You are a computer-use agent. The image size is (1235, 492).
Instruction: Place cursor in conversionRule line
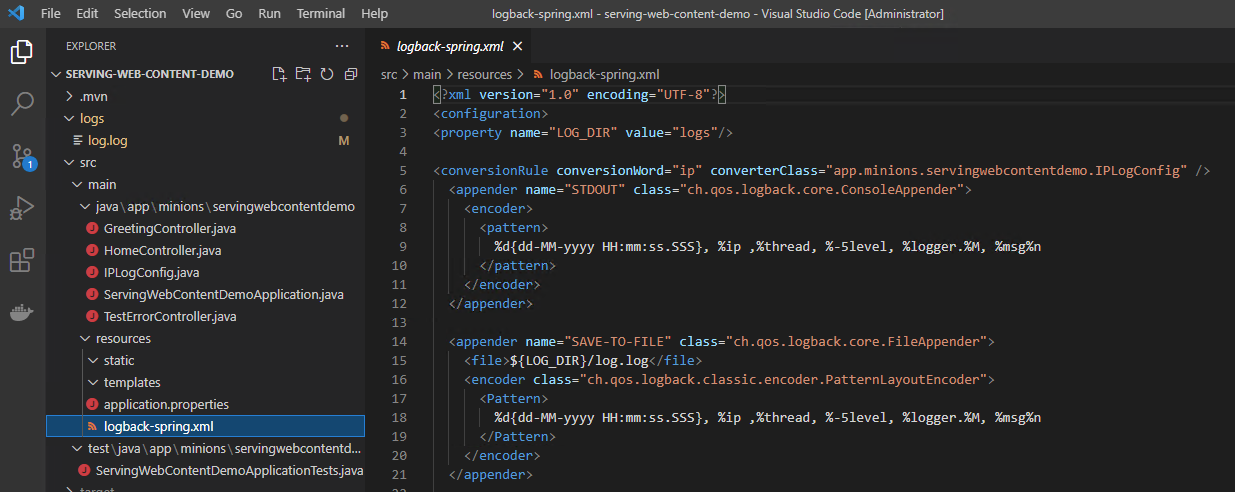tap(822, 170)
